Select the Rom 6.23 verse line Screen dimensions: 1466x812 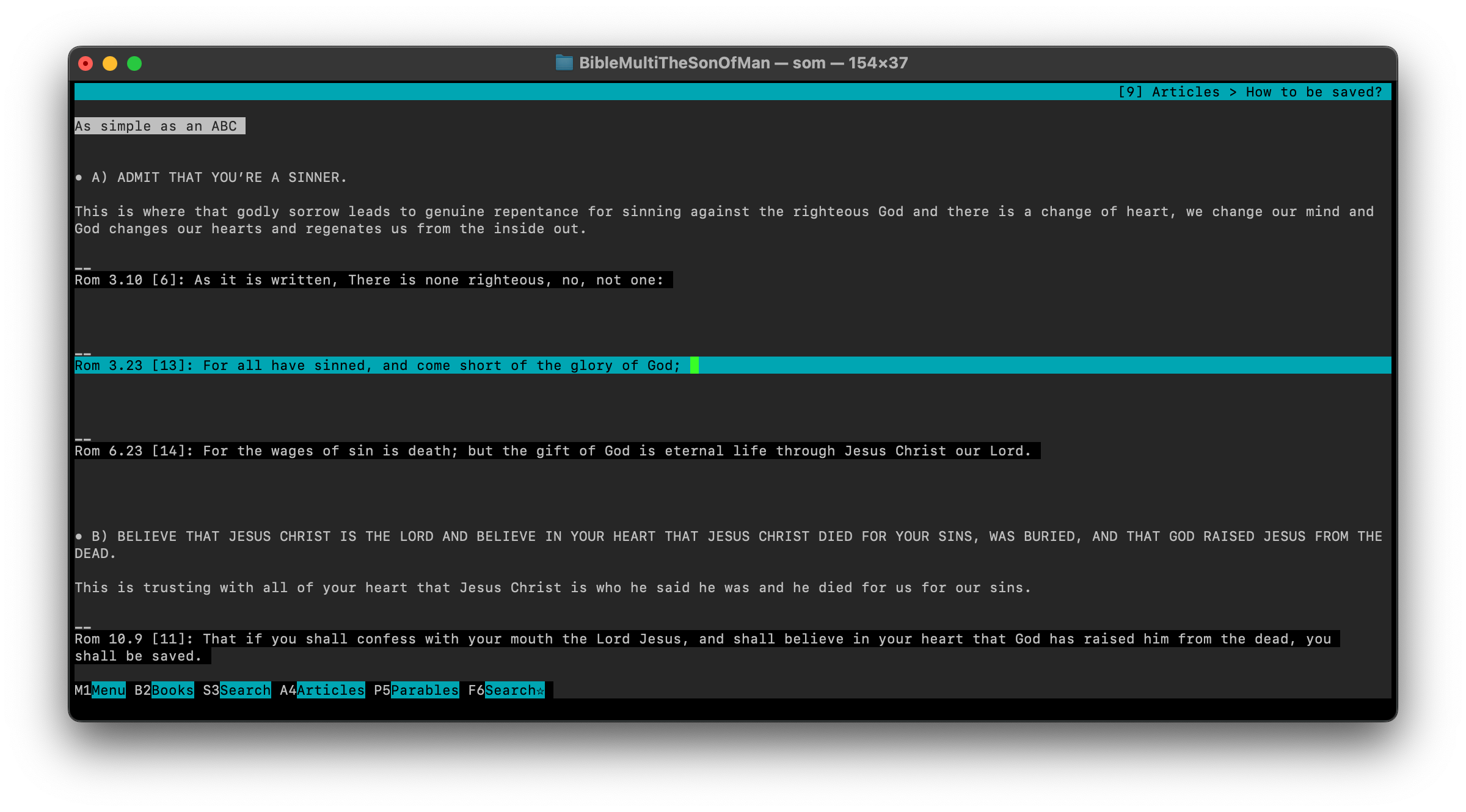557,451
